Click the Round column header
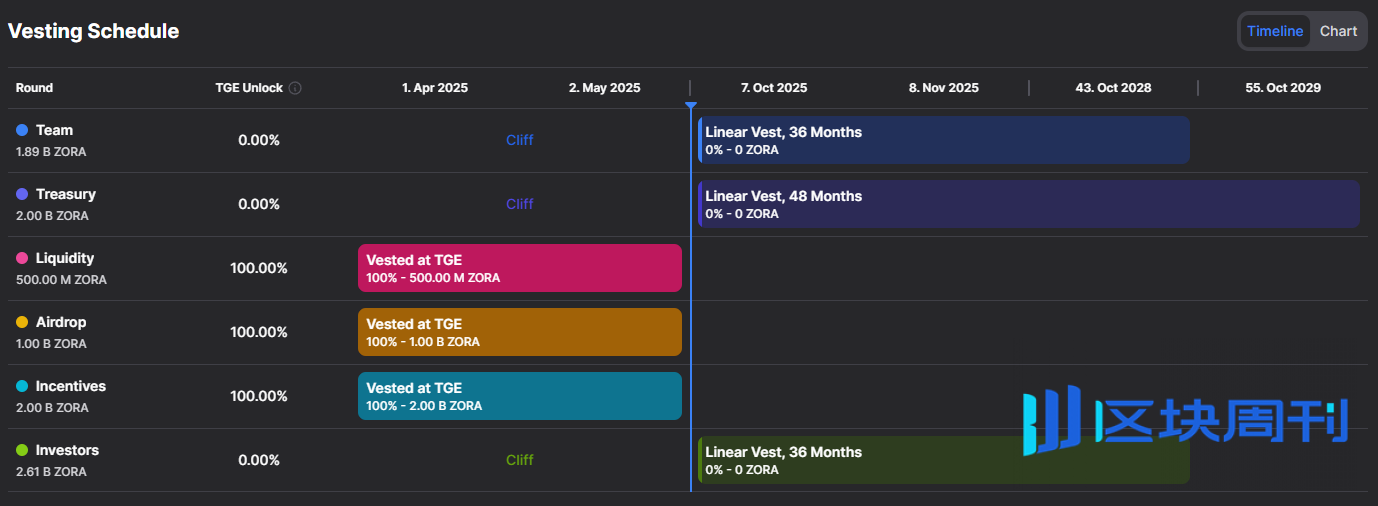1378x506 pixels. (x=34, y=88)
